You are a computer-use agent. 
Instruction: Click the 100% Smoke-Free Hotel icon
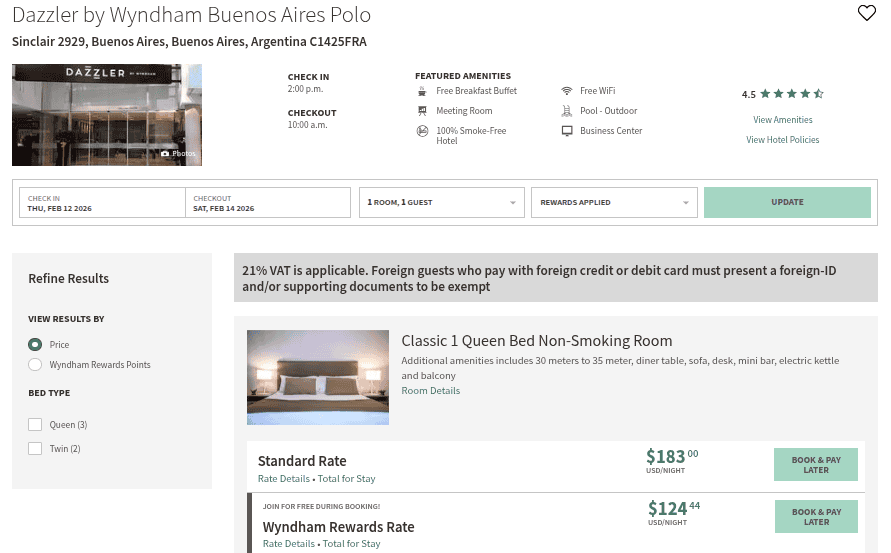click(422, 131)
